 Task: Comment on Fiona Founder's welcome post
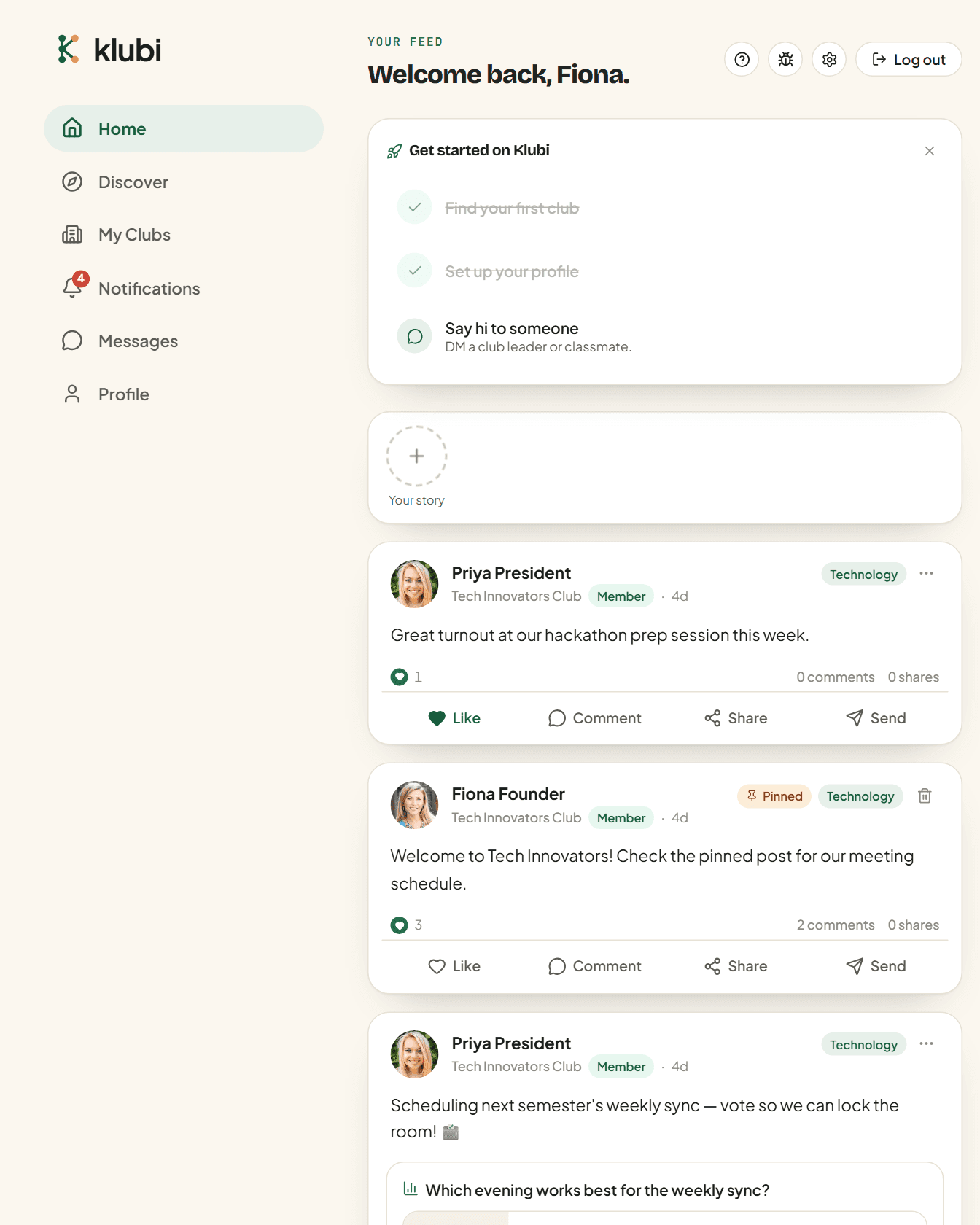pyautogui.click(x=594, y=966)
